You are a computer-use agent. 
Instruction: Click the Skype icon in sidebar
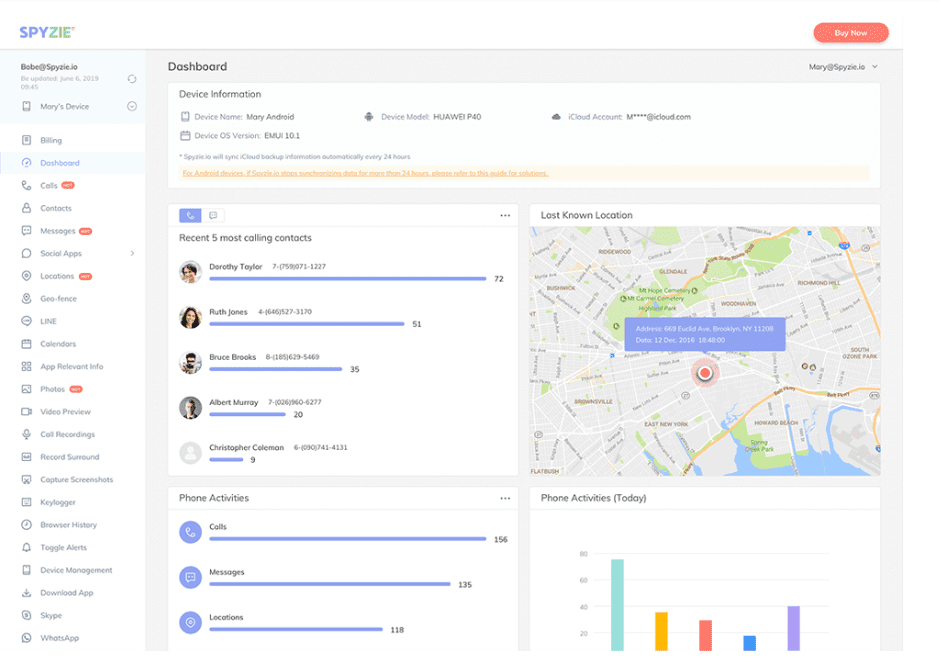[x=26, y=615]
